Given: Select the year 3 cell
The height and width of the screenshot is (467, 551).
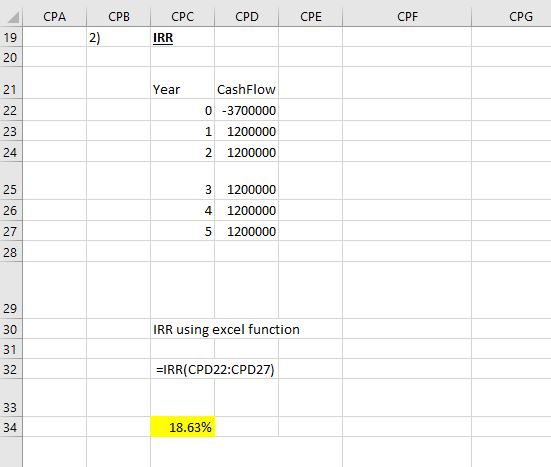Looking at the screenshot, I should [182, 181].
